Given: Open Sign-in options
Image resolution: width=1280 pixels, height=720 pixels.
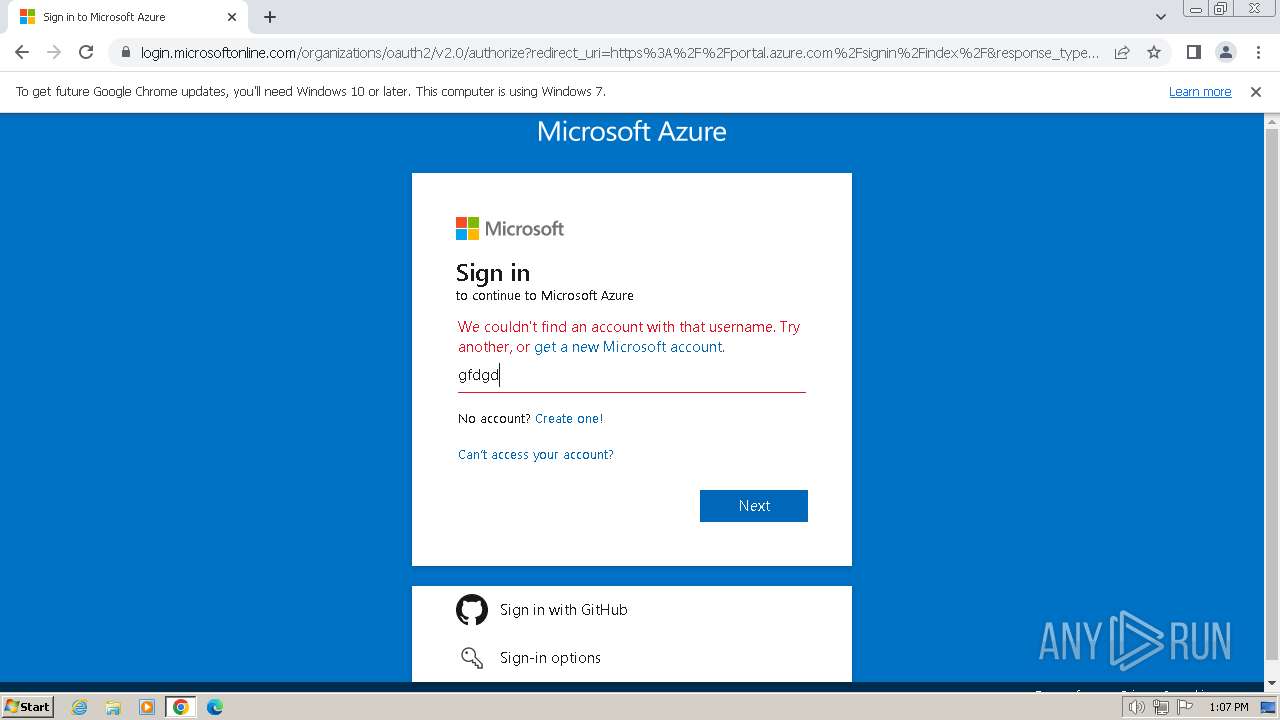Looking at the screenshot, I should pyautogui.click(x=632, y=658).
